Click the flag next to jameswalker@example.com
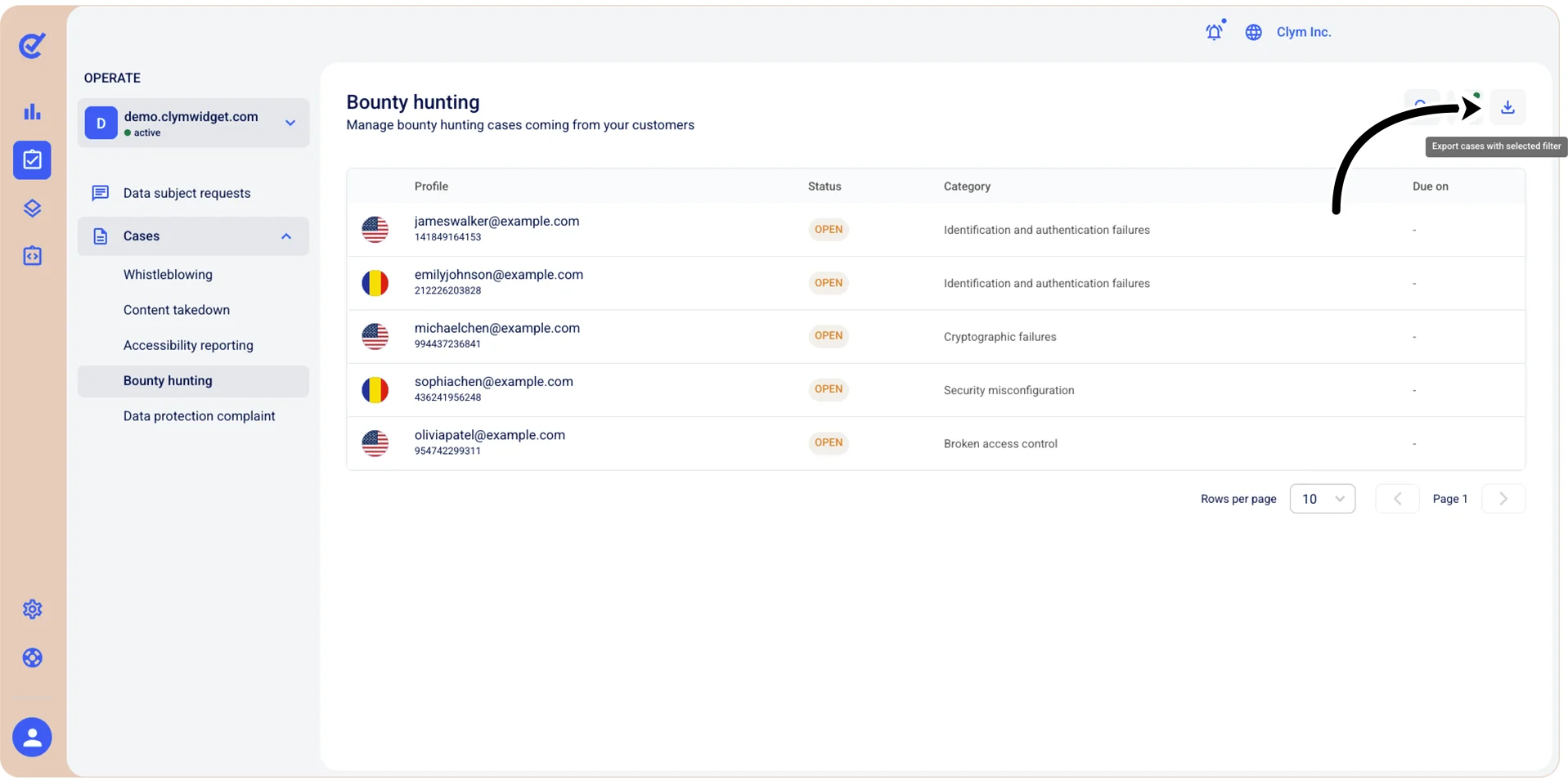The image size is (1568, 781). (x=375, y=229)
